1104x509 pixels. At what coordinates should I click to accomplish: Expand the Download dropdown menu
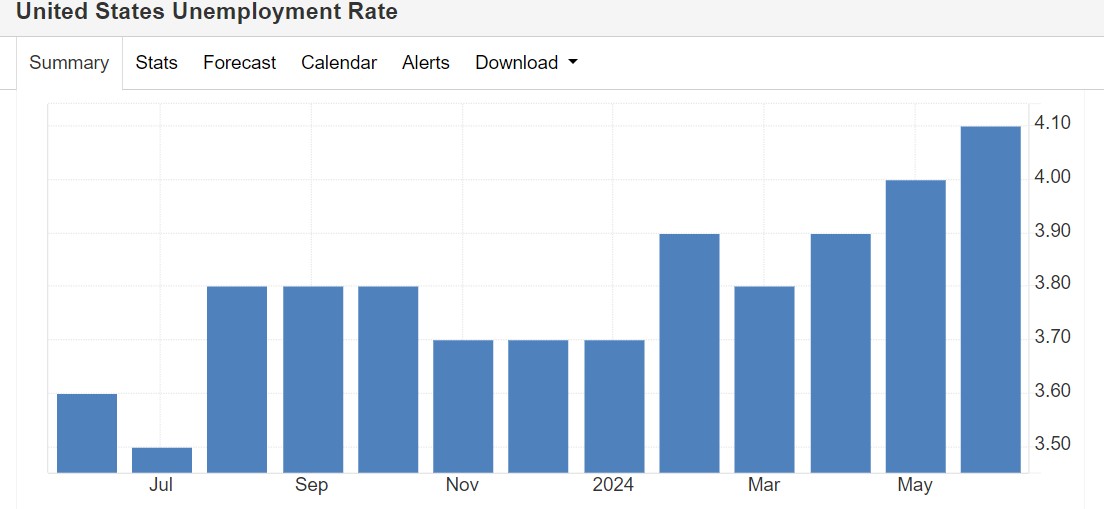coord(526,63)
